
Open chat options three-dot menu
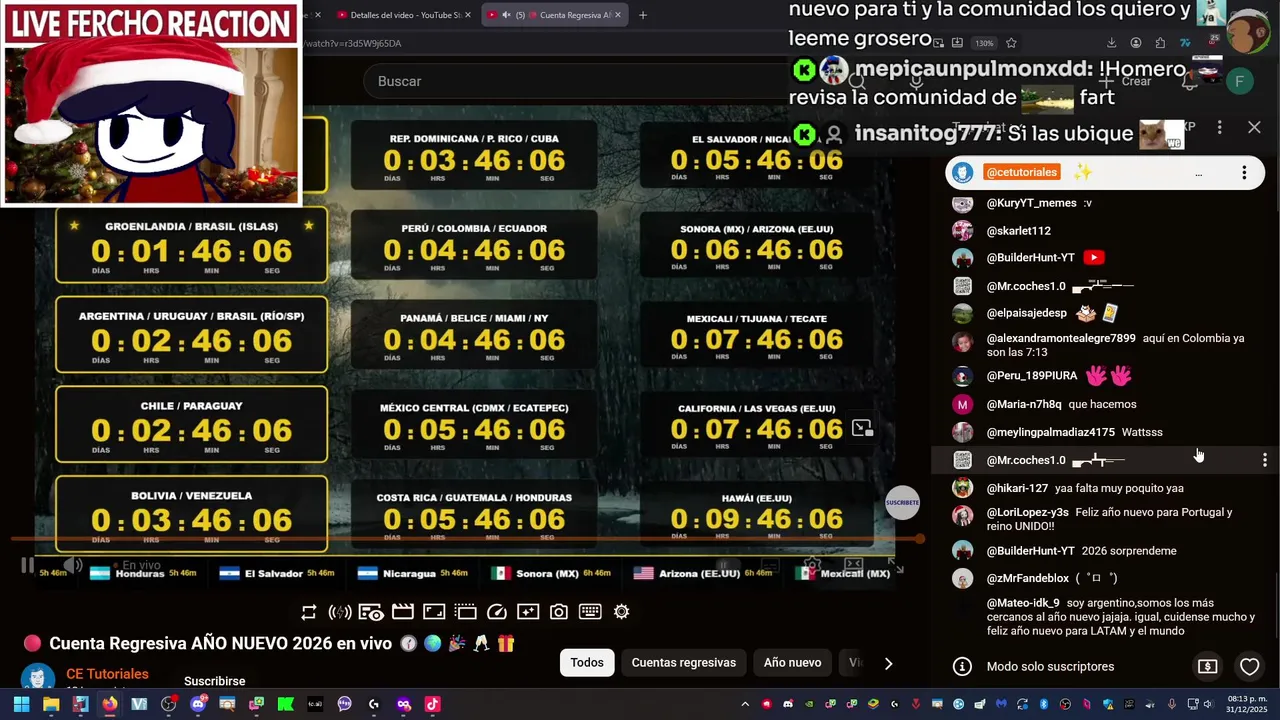pos(1219,127)
